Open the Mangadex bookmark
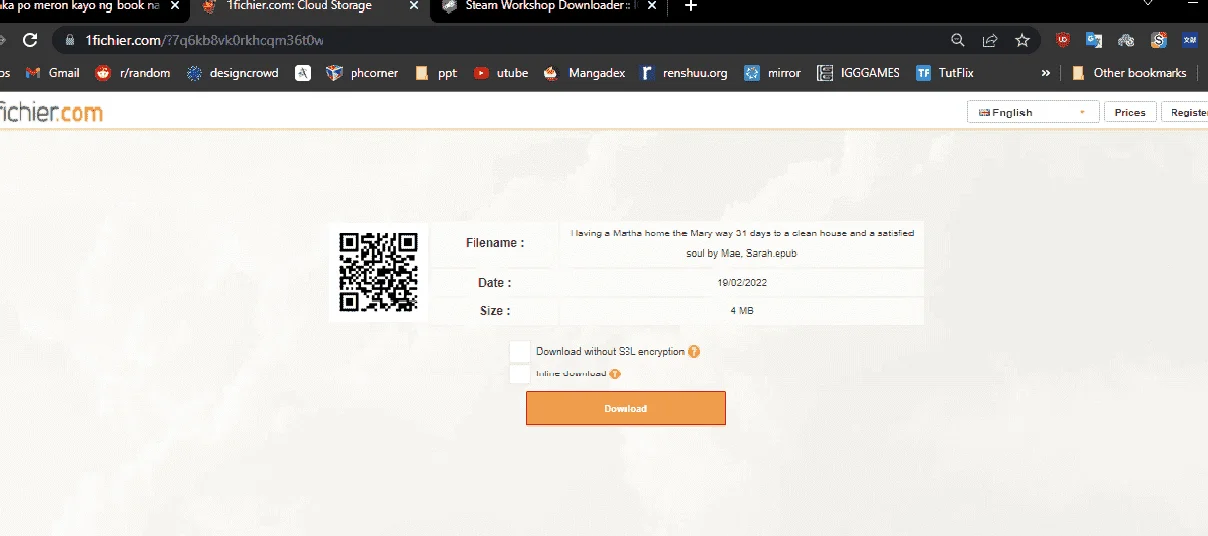This screenshot has height=536, width=1208. coord(584,73)
